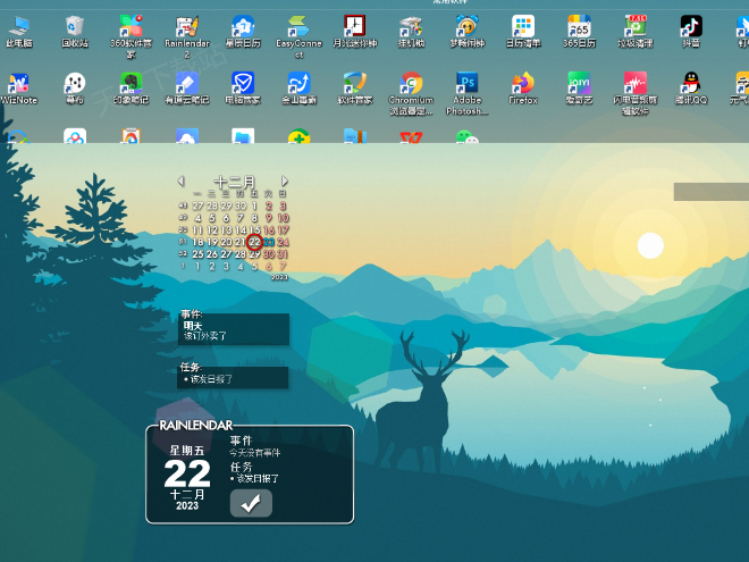Launch the 360软件管家 shortcut

point(131,36)
